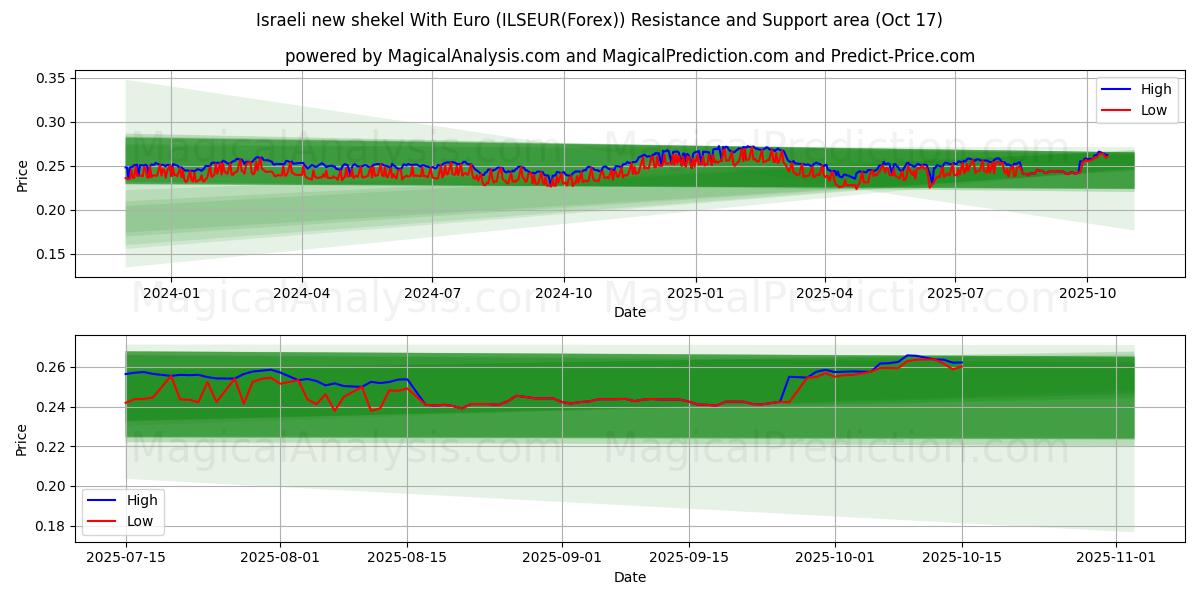Viewport: 1200px width, 600px height.
Task: Select the 2025-04 date tick label
Action: click(824, 294)
